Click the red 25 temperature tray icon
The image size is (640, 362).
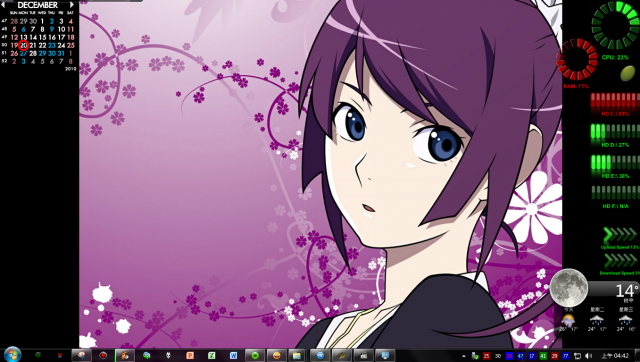[487, 356]
